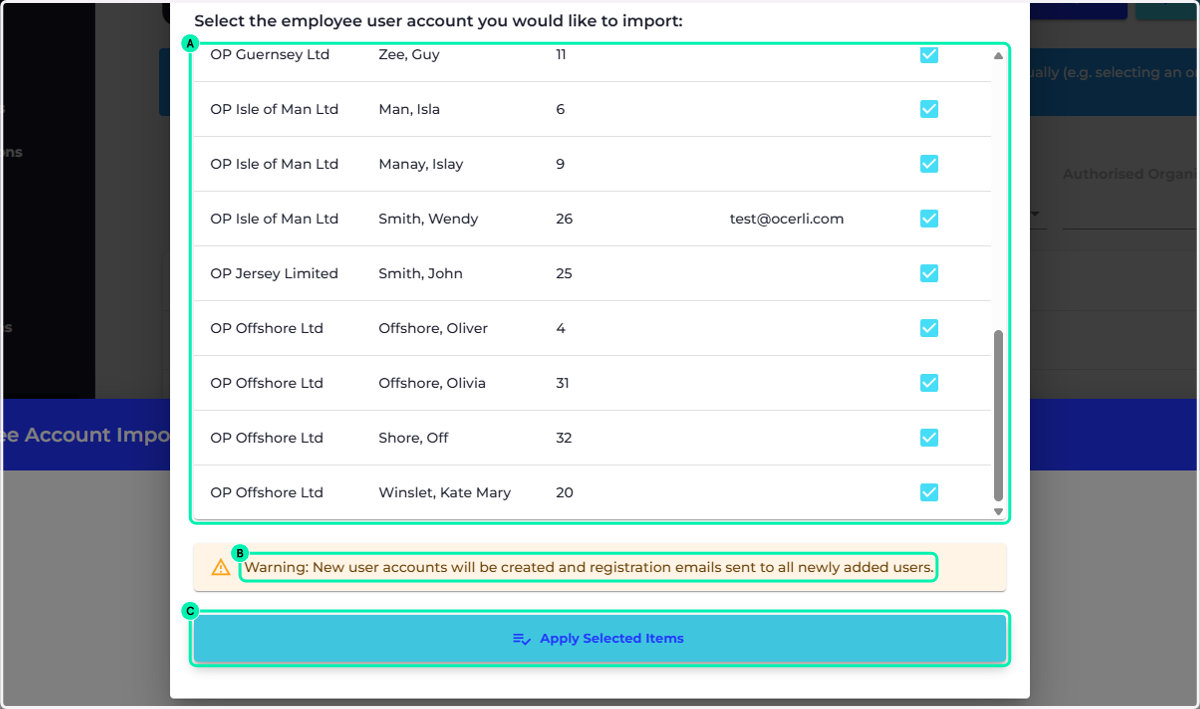Click OP Offshore Ltd in Winslet row
The image size is (1200, 709).
pos(267,492)
